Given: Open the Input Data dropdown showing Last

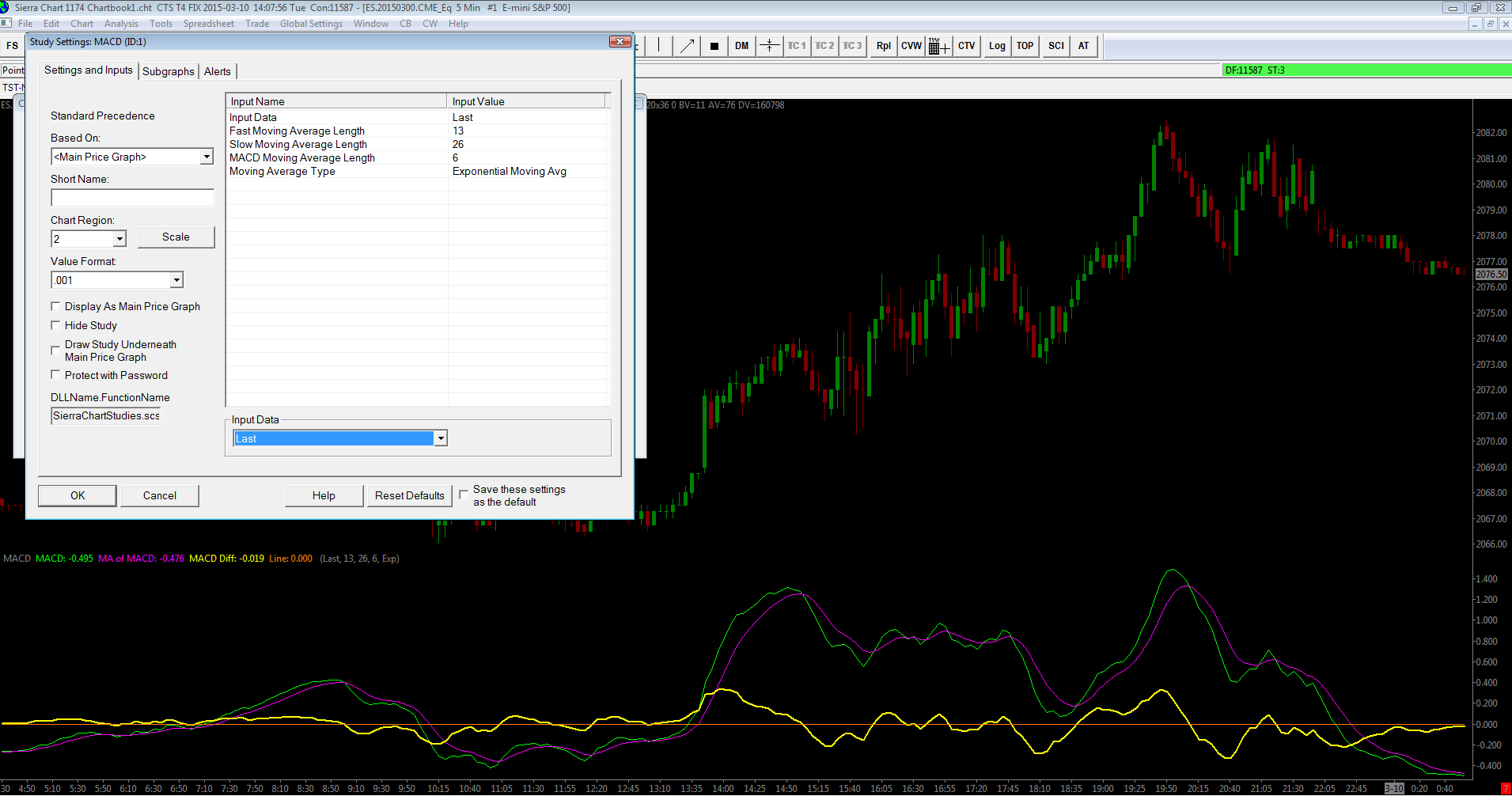Looking at the screenshot, I should click(x=441, y=438).
